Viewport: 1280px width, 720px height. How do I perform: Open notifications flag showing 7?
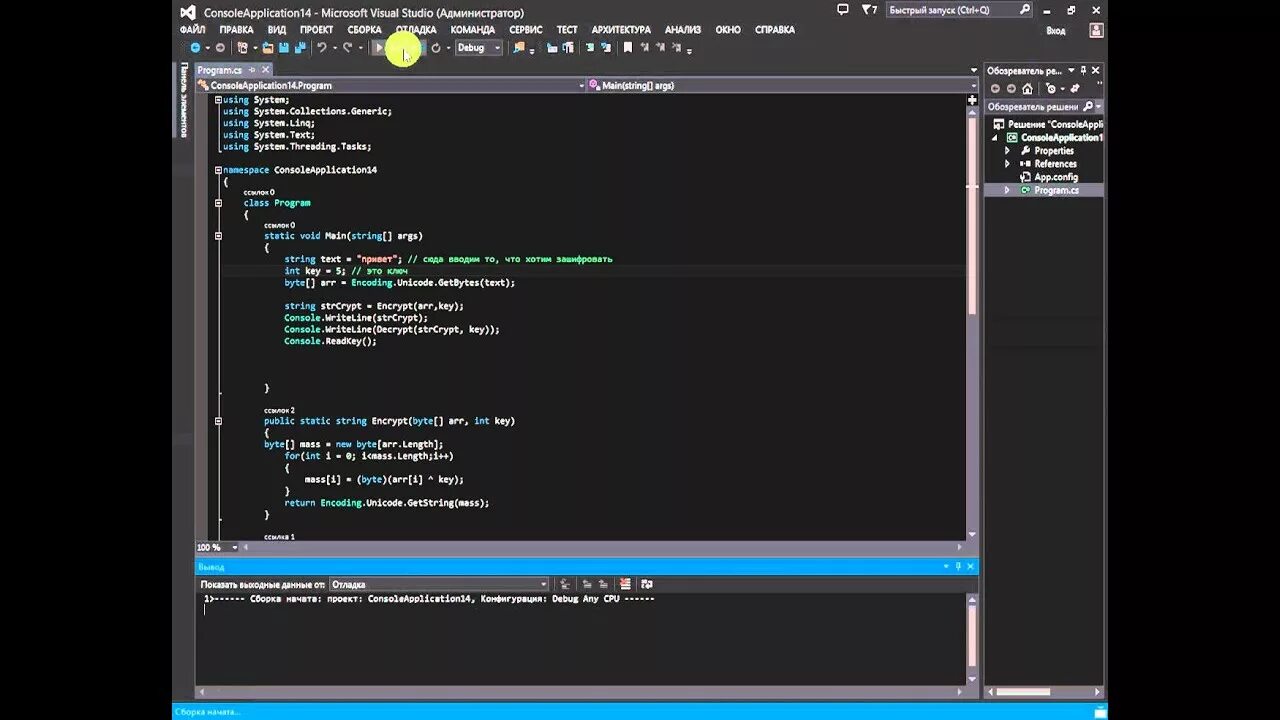click(x=869, y=10)
